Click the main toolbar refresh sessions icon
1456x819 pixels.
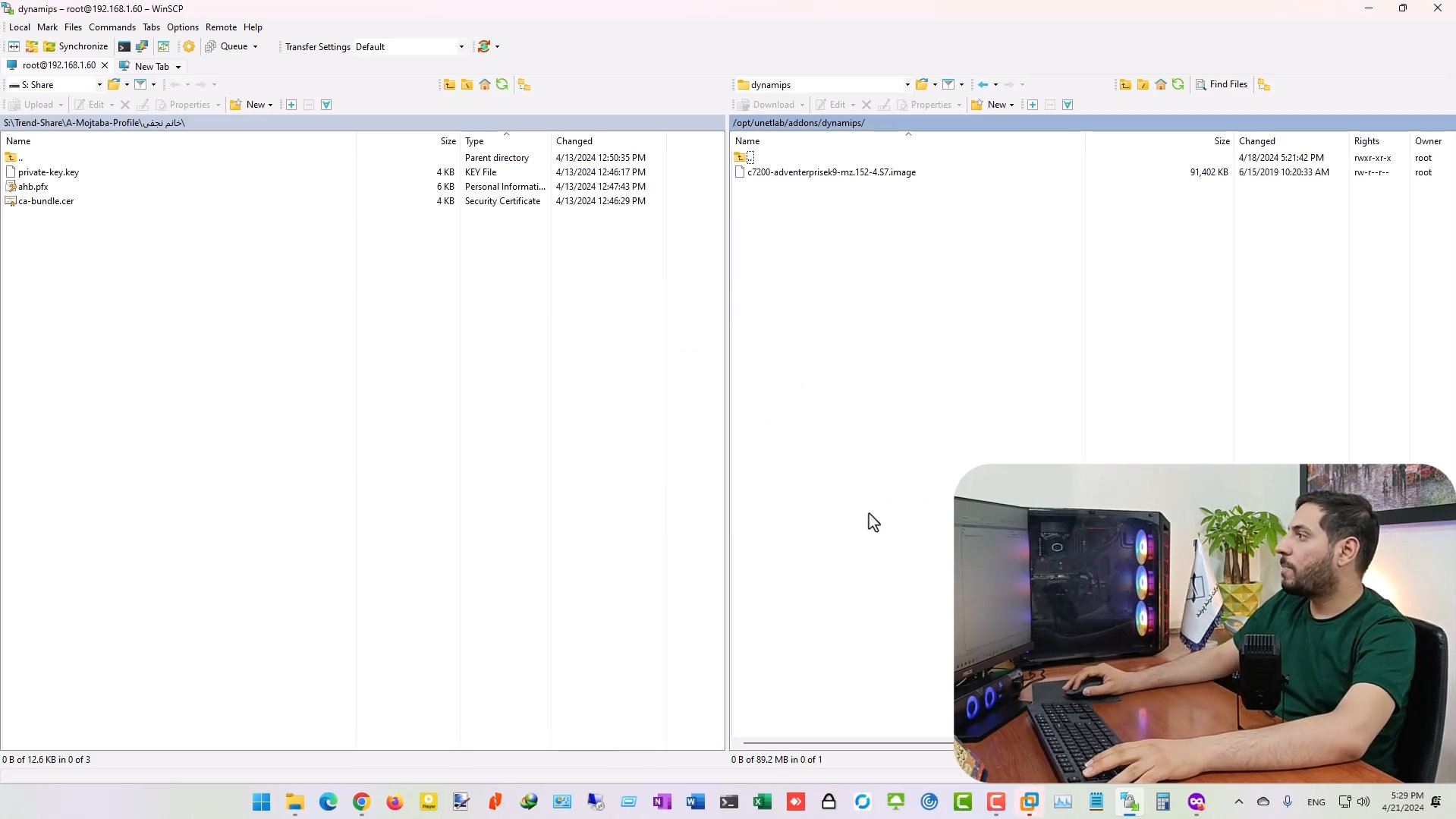coord(484,46)
